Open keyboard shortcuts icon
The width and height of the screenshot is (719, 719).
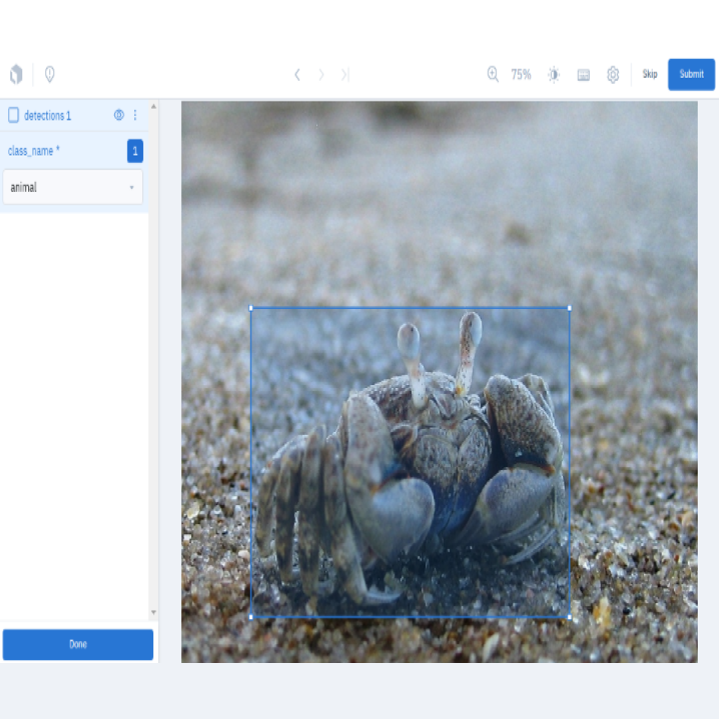click(583, 75)
